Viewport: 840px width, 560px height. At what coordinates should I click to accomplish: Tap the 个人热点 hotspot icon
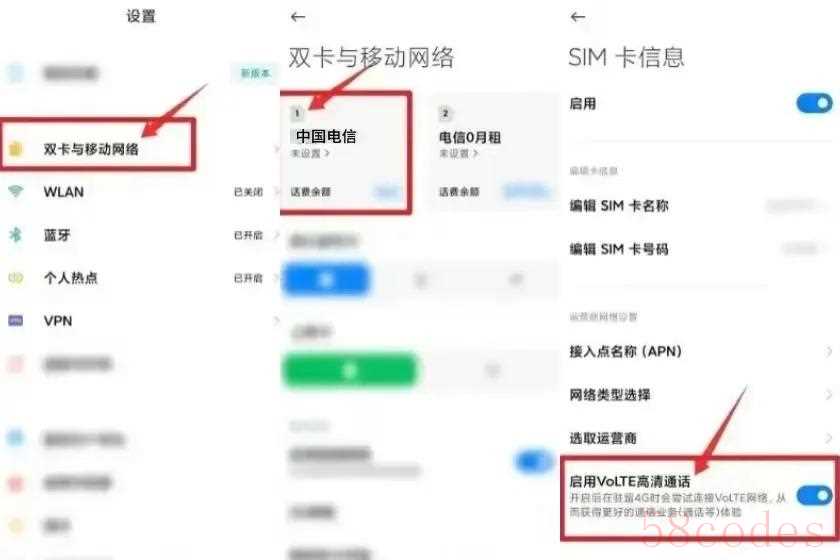tap(16, 278)
